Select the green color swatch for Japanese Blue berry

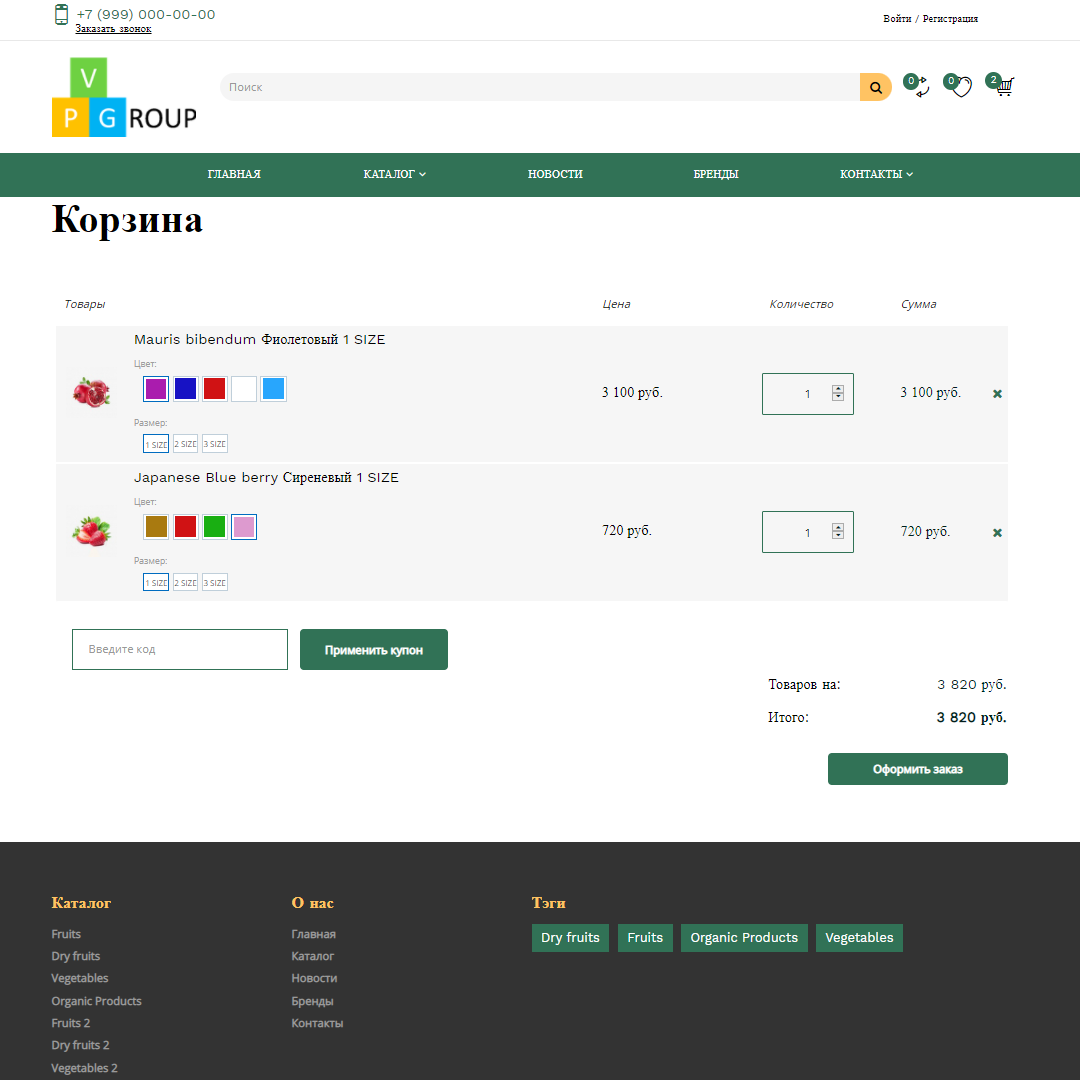click(x=214, y=527)
